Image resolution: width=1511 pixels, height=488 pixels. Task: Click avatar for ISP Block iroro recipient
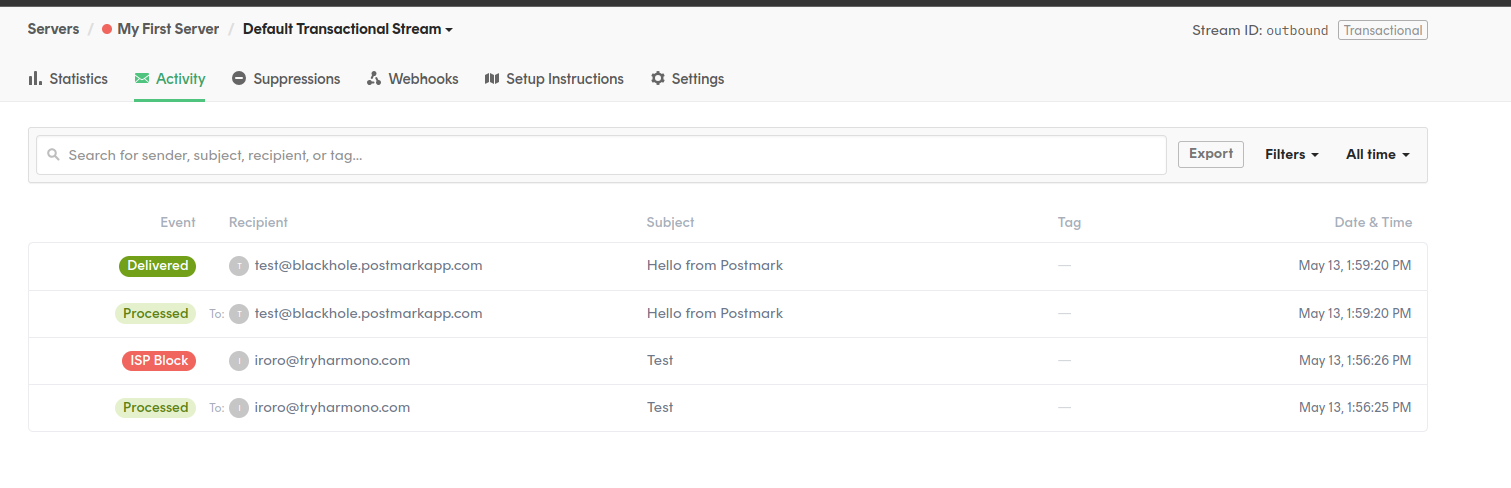point(238,361)
